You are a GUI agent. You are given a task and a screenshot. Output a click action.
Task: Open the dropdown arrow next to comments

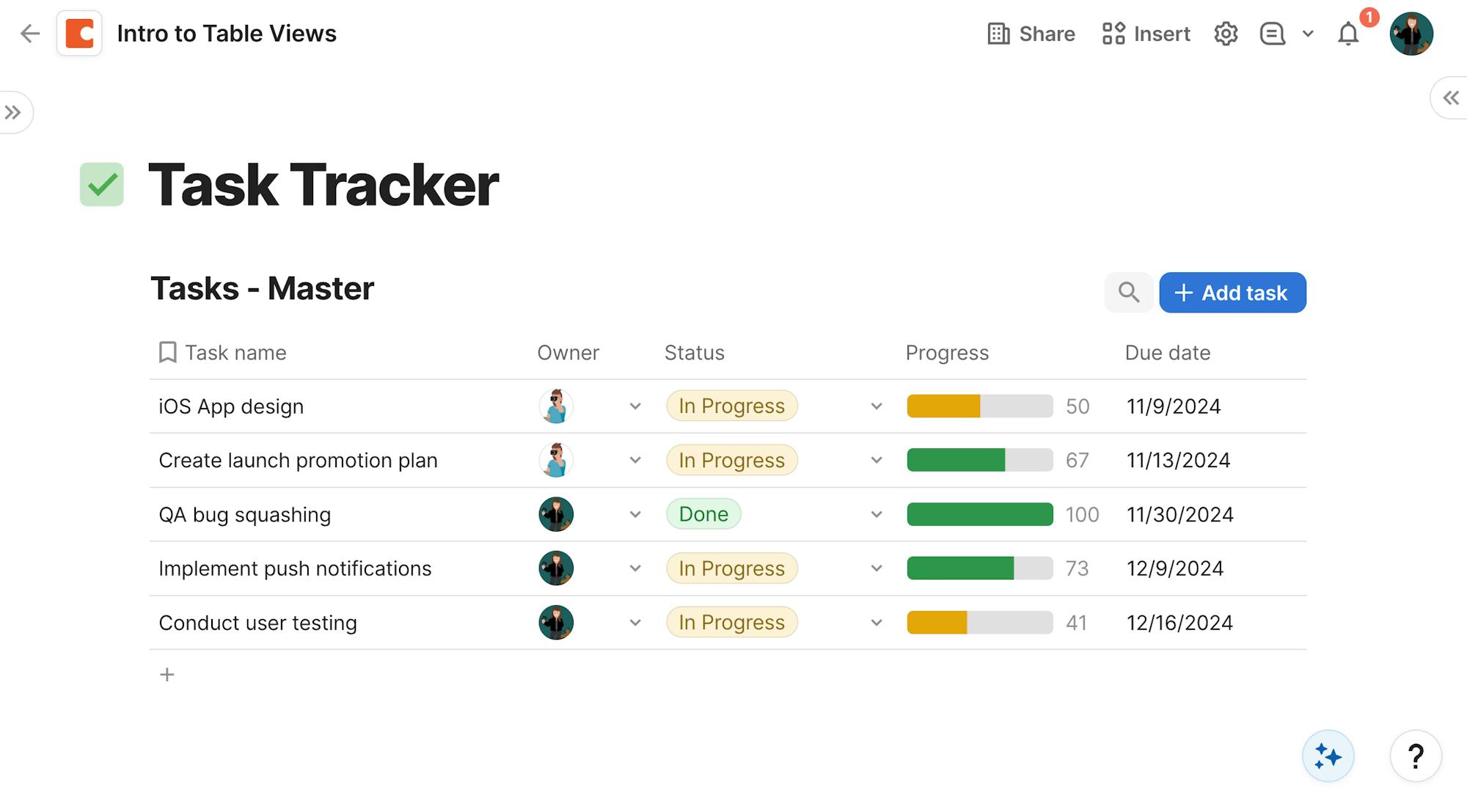[x=1308, y=34]
